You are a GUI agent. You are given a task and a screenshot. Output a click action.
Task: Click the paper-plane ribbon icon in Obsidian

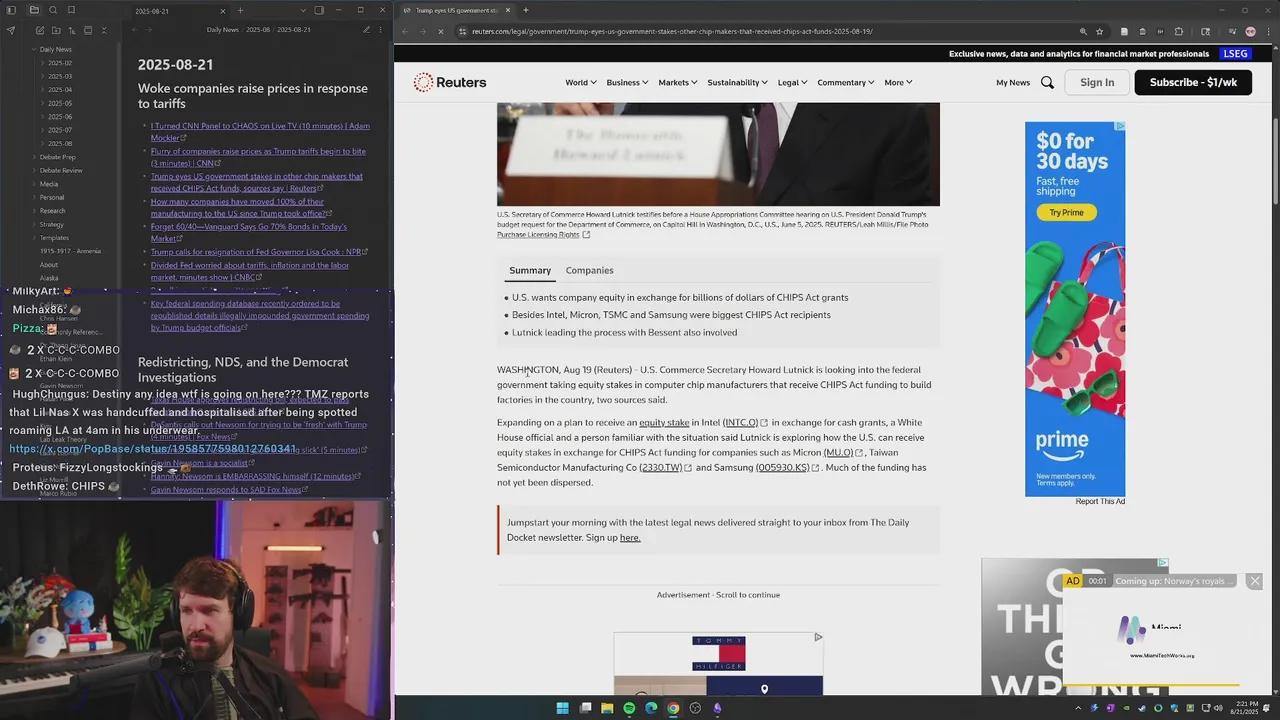11,30
